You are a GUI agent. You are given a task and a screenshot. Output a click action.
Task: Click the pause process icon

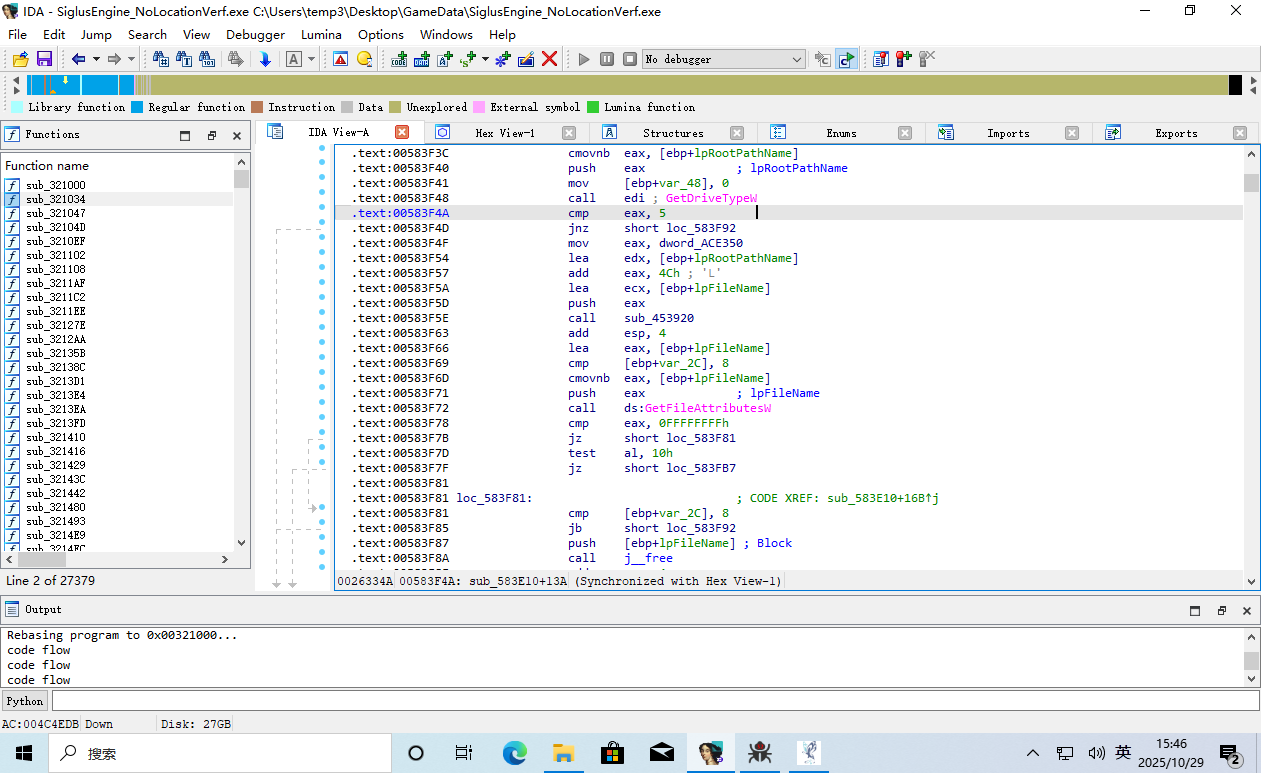pos(607,59)
